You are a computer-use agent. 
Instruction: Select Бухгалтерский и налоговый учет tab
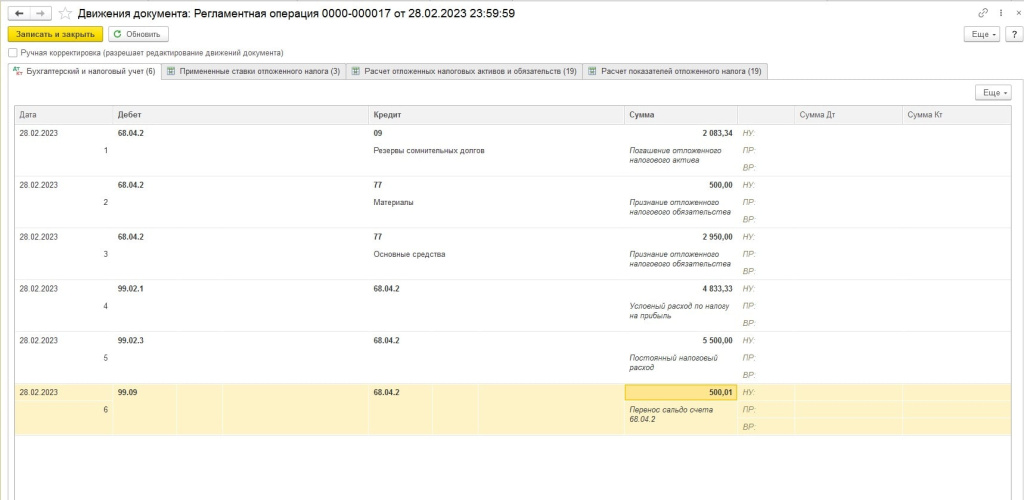pyautogui.click(x=83, y=71)
